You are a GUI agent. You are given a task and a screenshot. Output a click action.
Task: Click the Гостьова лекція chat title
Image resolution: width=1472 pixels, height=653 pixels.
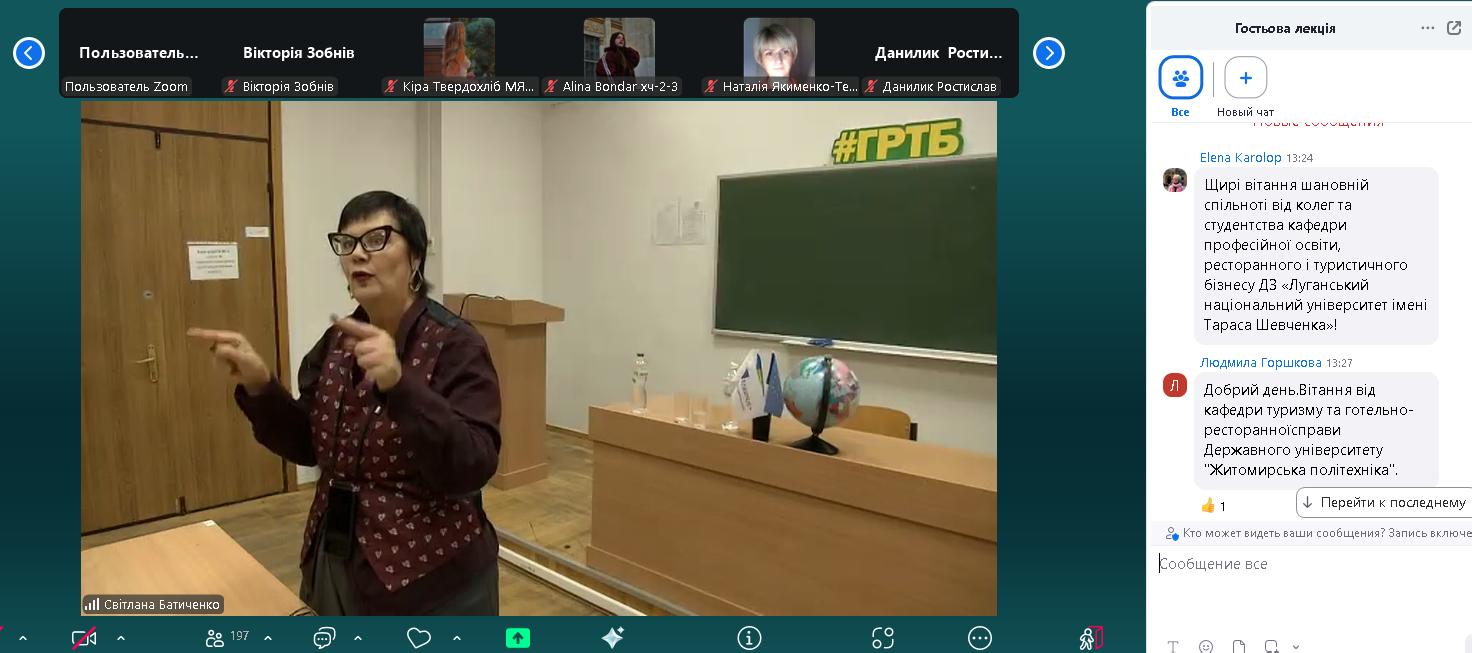tap(1285, 28)
